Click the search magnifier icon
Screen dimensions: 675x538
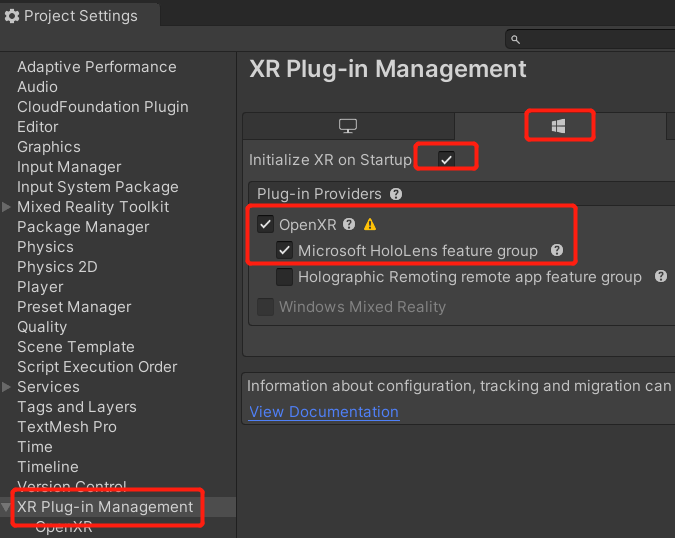tap(516, 40)
